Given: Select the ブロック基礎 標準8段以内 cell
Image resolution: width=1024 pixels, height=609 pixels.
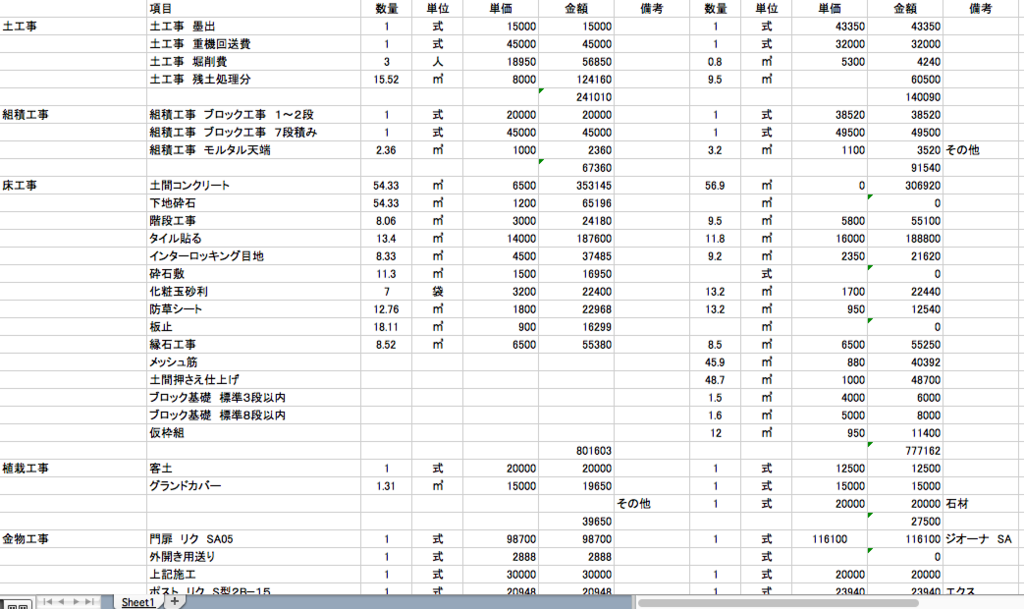Looking at the screenshot, I should pos(253,415).
